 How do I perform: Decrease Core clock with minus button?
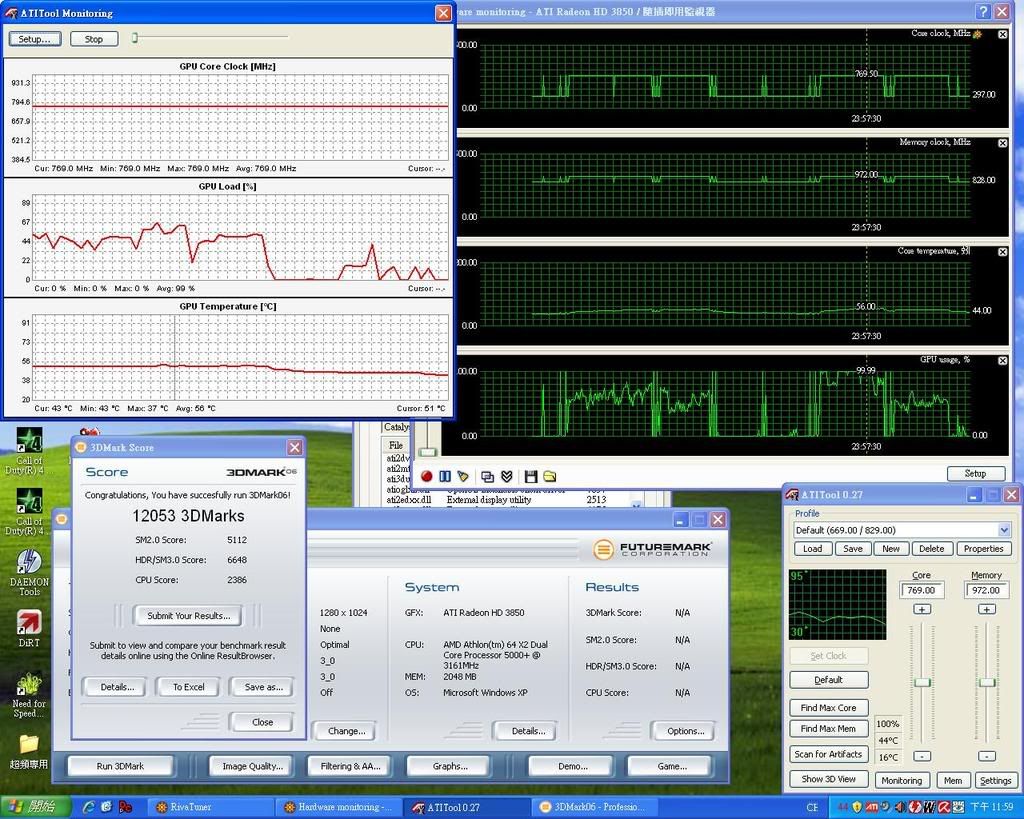[921, 756]
